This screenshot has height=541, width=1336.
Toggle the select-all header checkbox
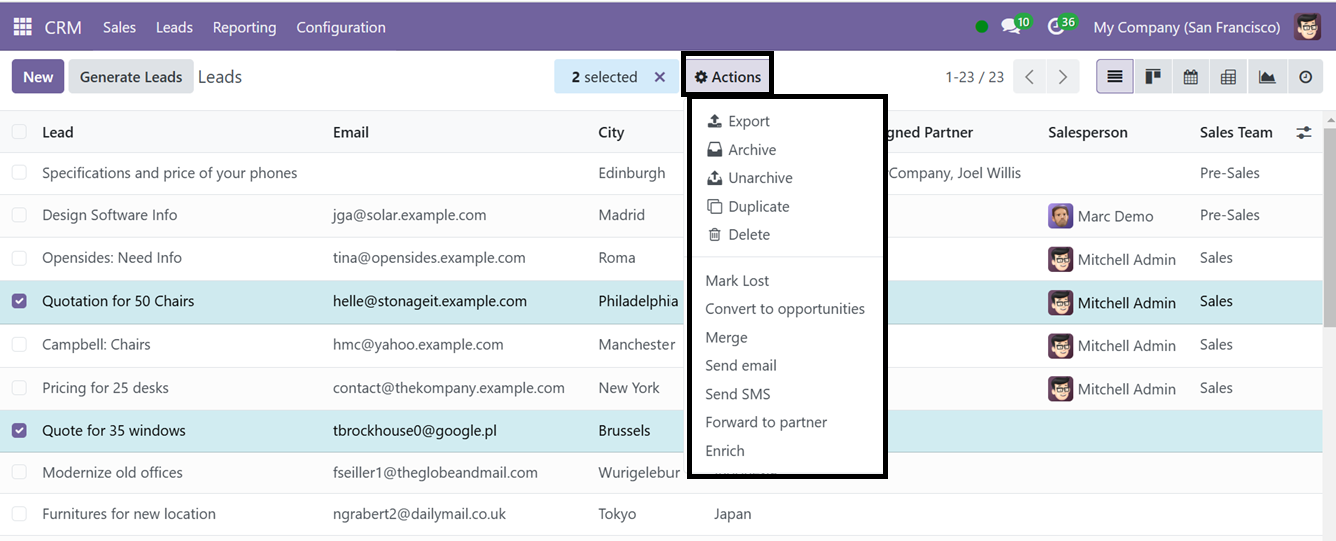point(19,132)
